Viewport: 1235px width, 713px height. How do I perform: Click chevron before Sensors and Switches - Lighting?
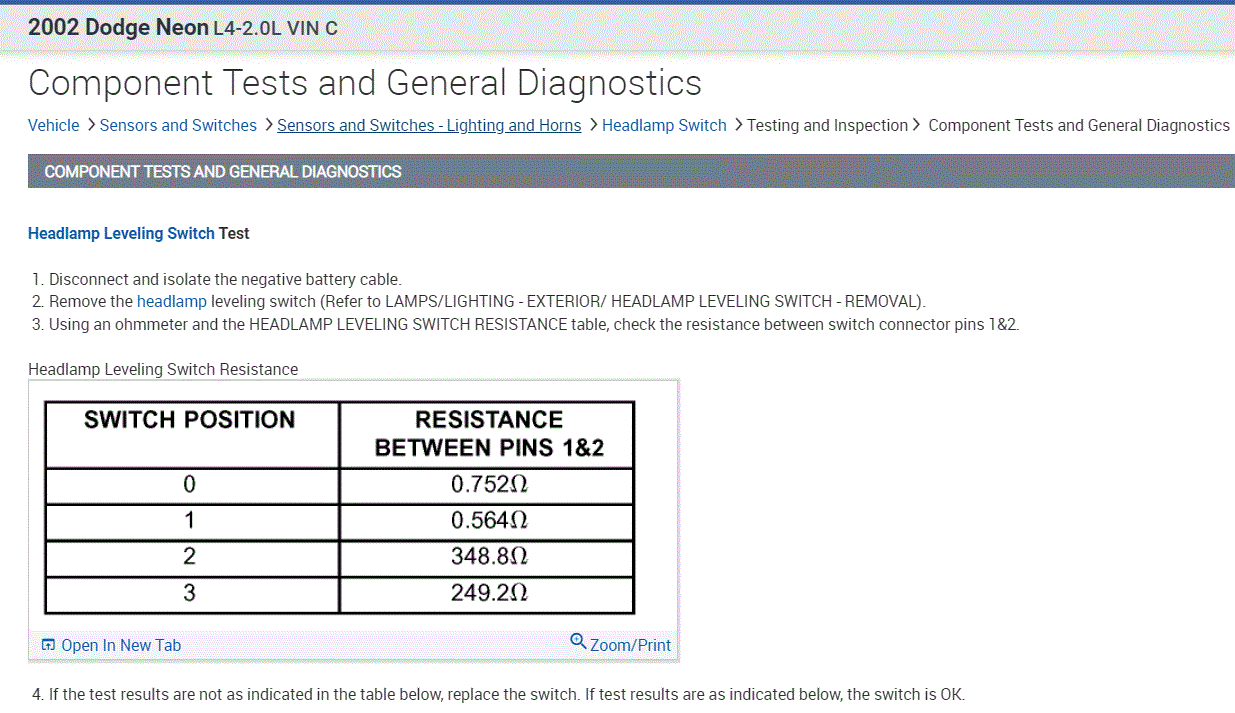267,125
